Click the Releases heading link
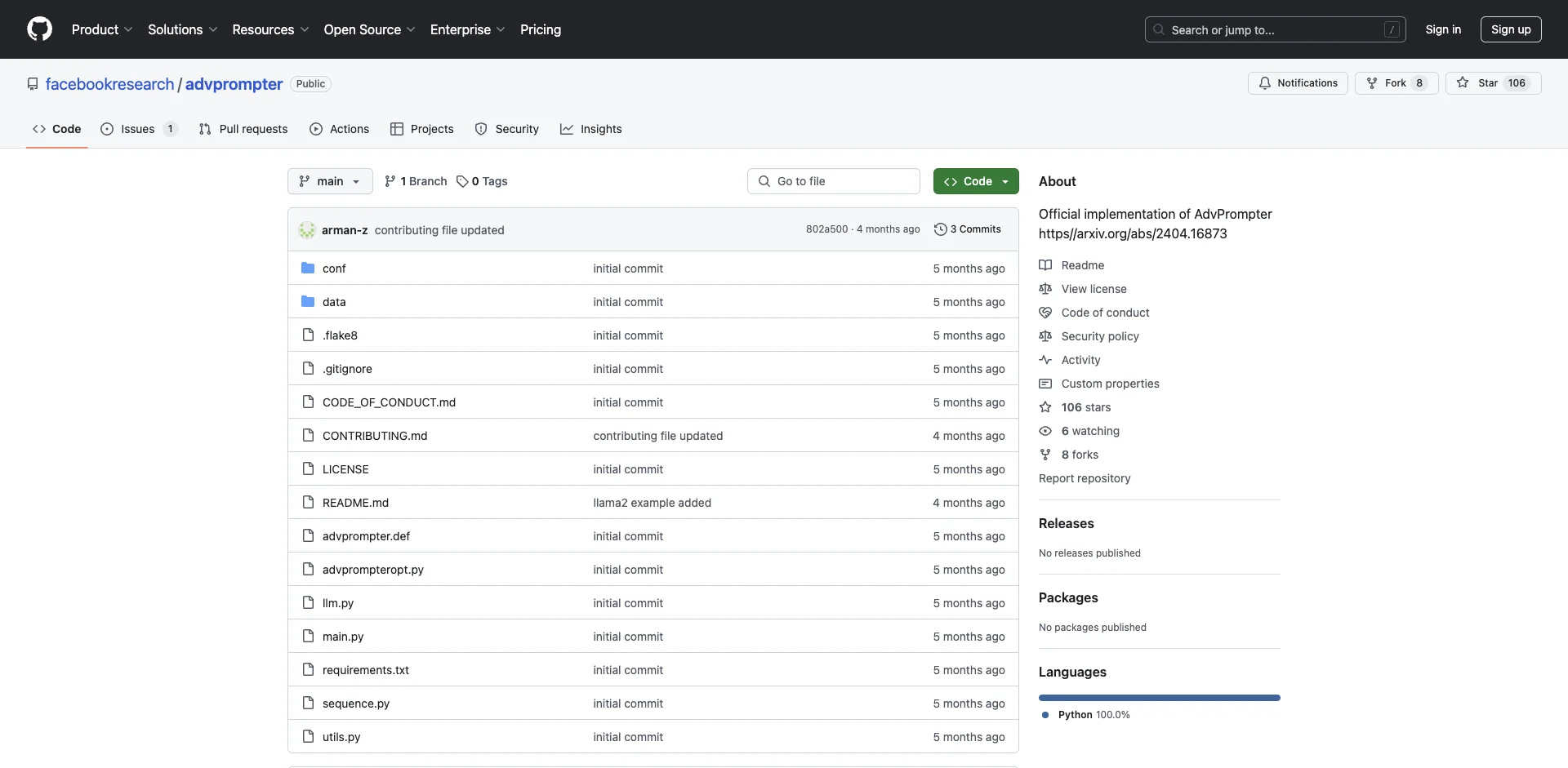This screenshot has width=1568, height=768. pyautogui.click(x=1067, y=523)
